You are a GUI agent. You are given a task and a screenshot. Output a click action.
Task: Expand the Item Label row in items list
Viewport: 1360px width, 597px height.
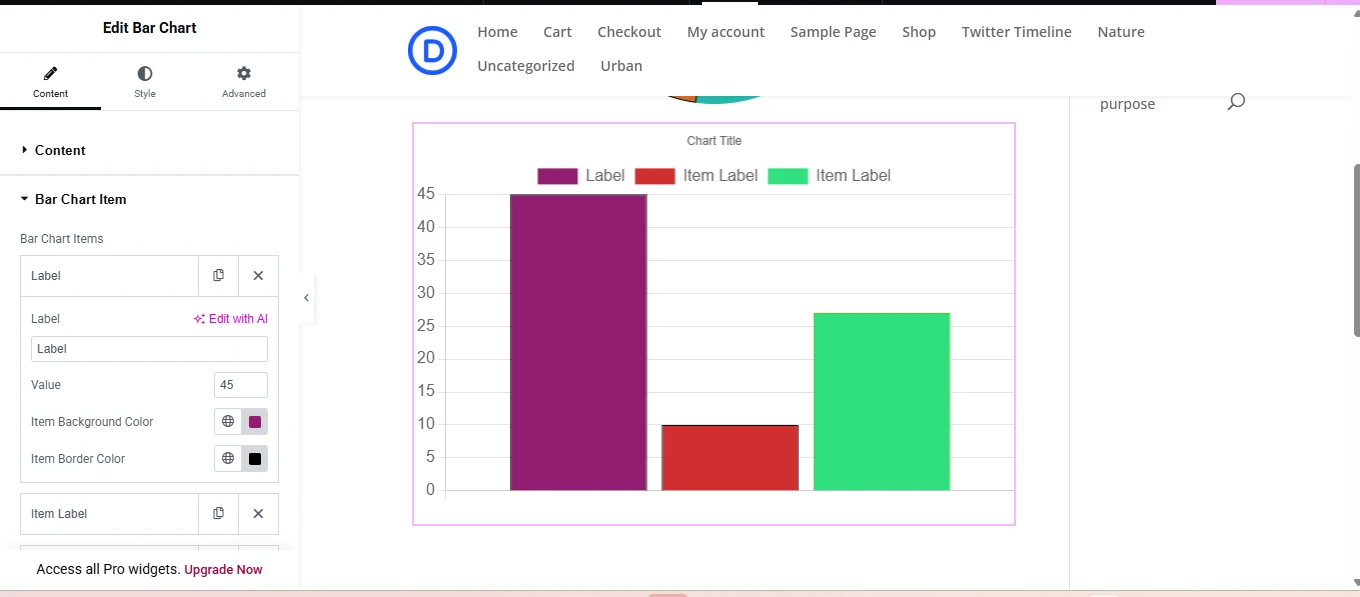[x=109, y=514]
